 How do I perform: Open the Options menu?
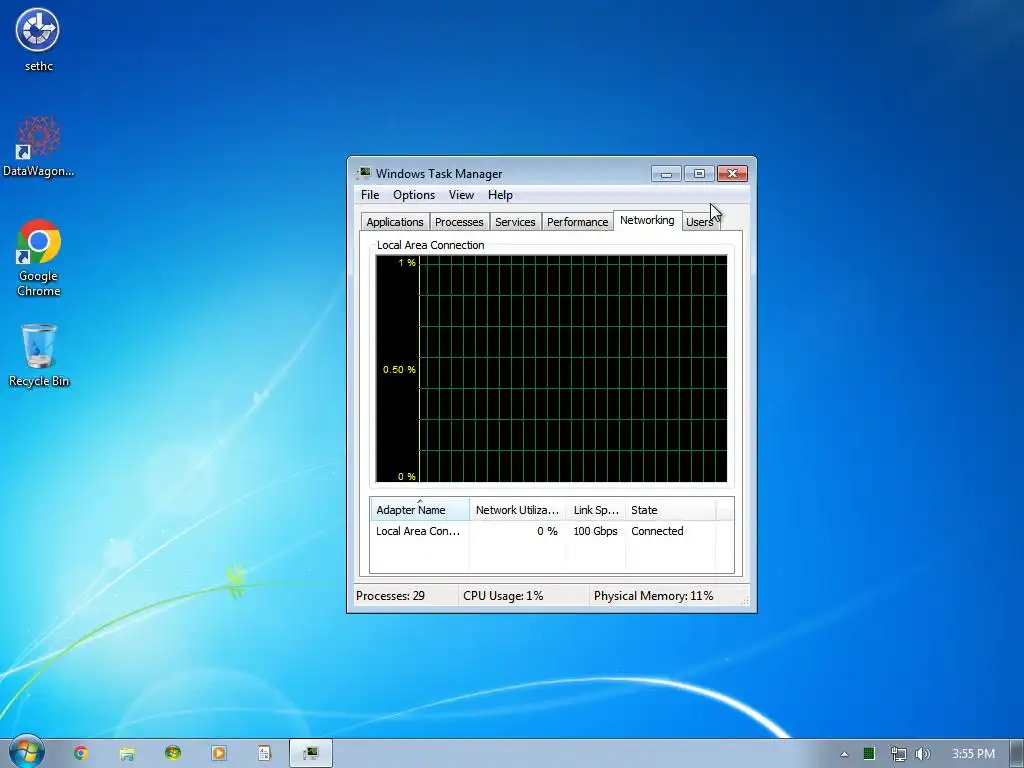pyautogui.click(x=413, y=195)
